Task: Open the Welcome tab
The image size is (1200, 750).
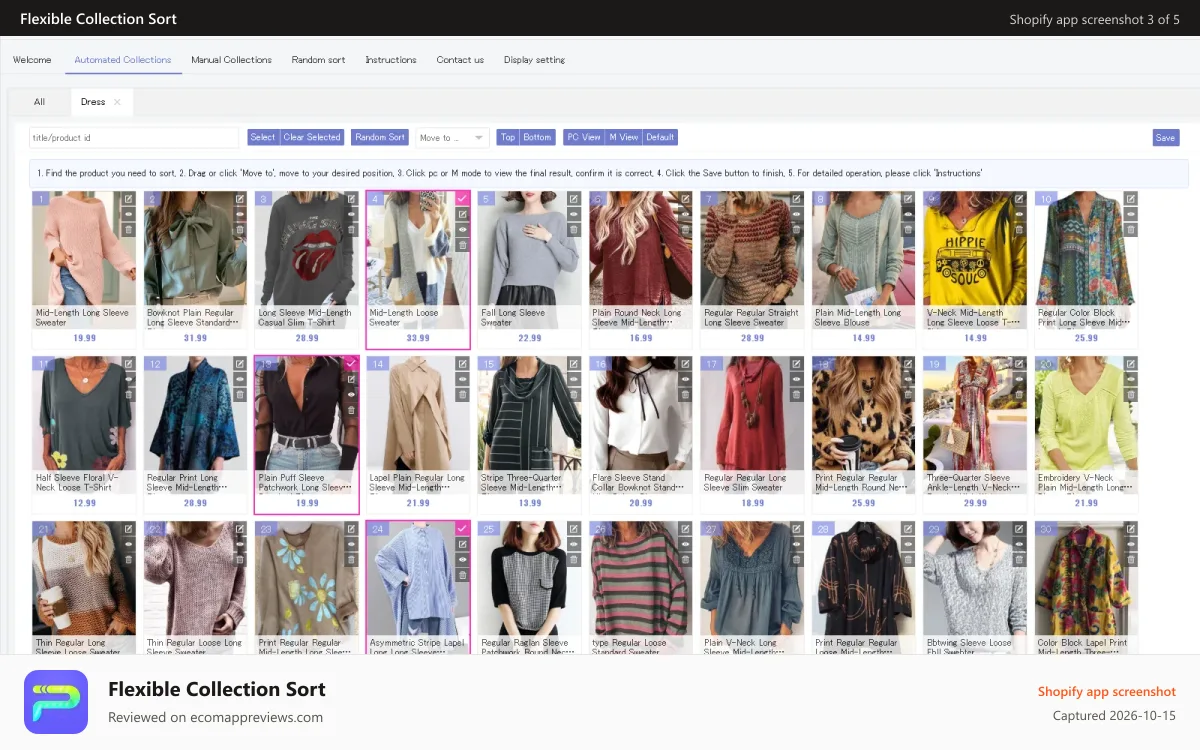Action: (x=32, y=60)
